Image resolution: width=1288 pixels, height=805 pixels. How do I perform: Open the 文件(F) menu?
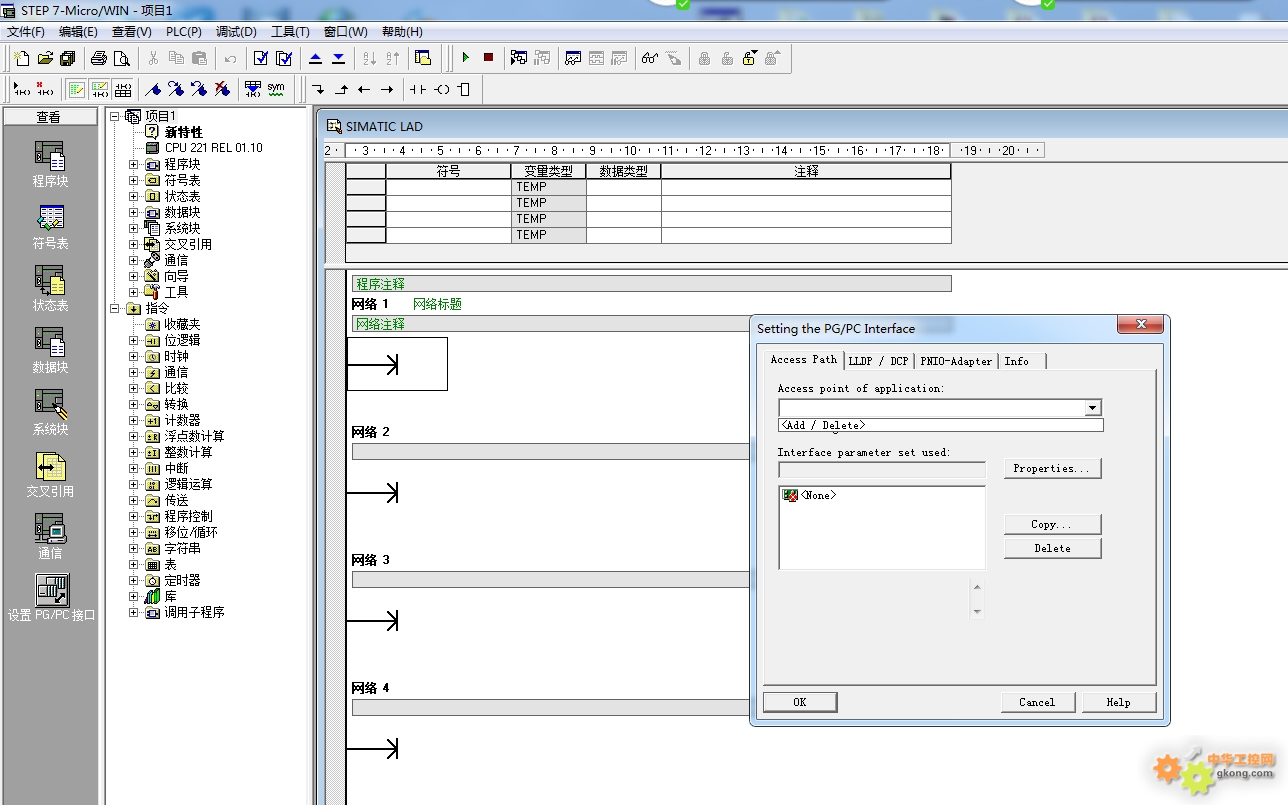26,32
